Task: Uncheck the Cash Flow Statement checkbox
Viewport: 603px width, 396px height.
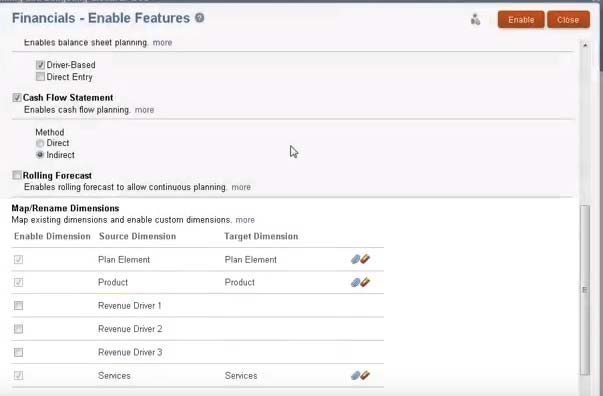Action: click(x=17, y=98)
